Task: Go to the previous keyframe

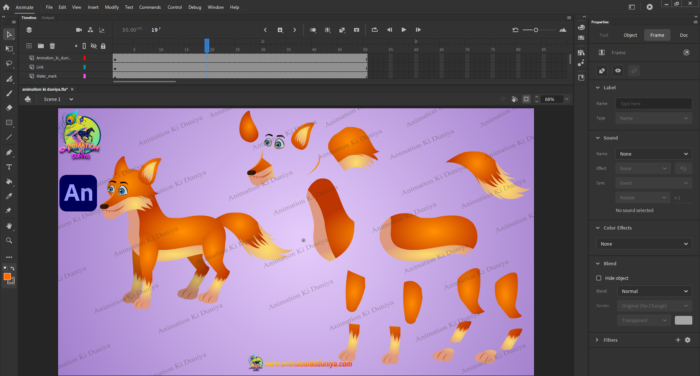Action: coord(265,30)
